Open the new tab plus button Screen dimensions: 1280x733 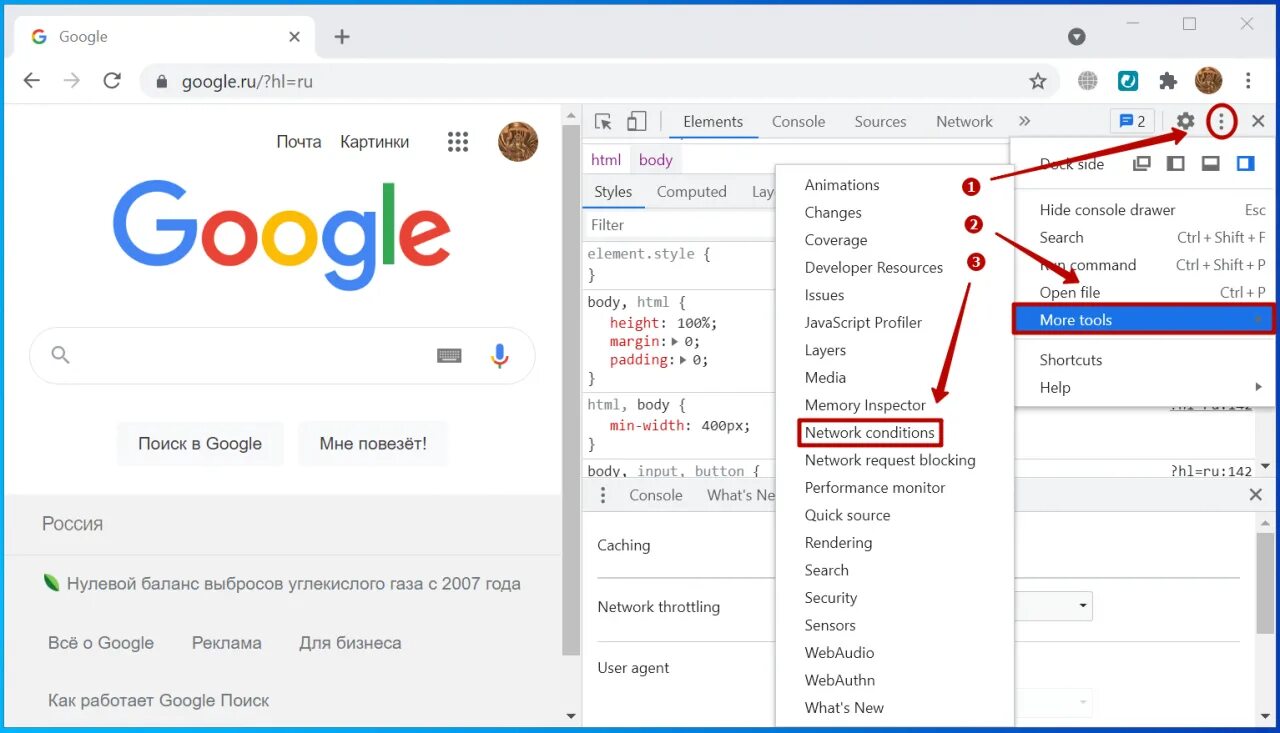342,37
